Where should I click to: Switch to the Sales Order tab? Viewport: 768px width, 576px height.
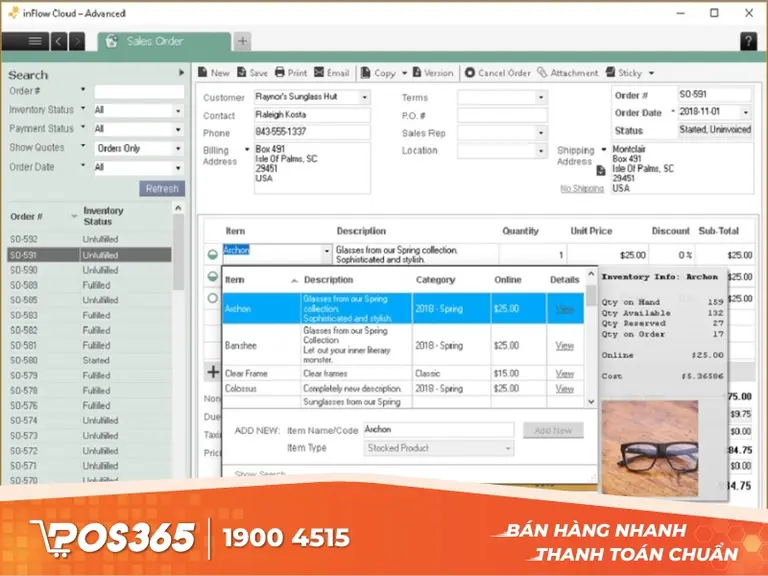(164, 42)
